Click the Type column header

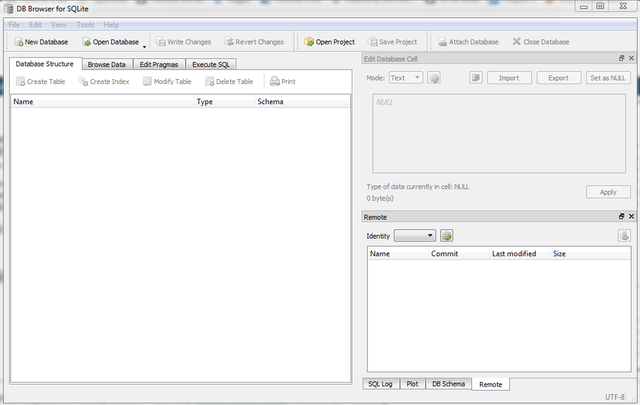pyautogui.click(x=224, y=102)
